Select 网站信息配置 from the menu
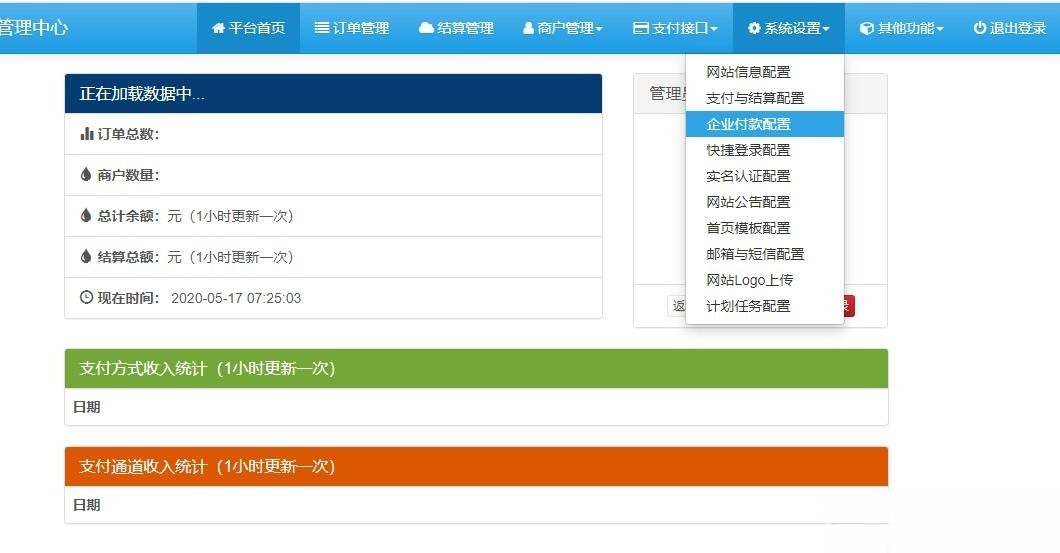The height and width of the screenshot is (553, 1060). 748,72
